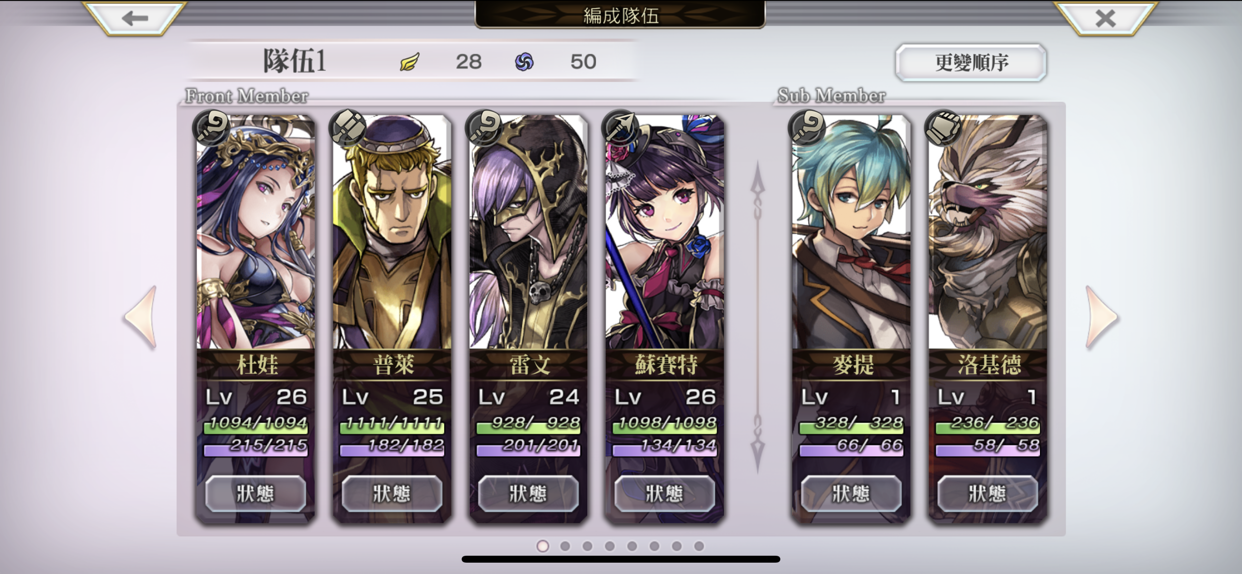The image size is (1242, 574).
Task: Select the last team page dot
Action: click(x=699, y=546)
